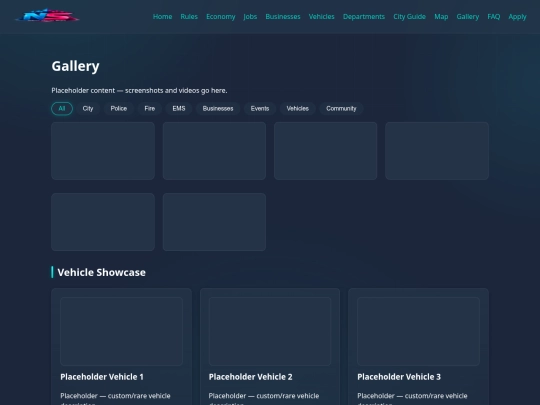Filter gallery by Police

[119, 108]
